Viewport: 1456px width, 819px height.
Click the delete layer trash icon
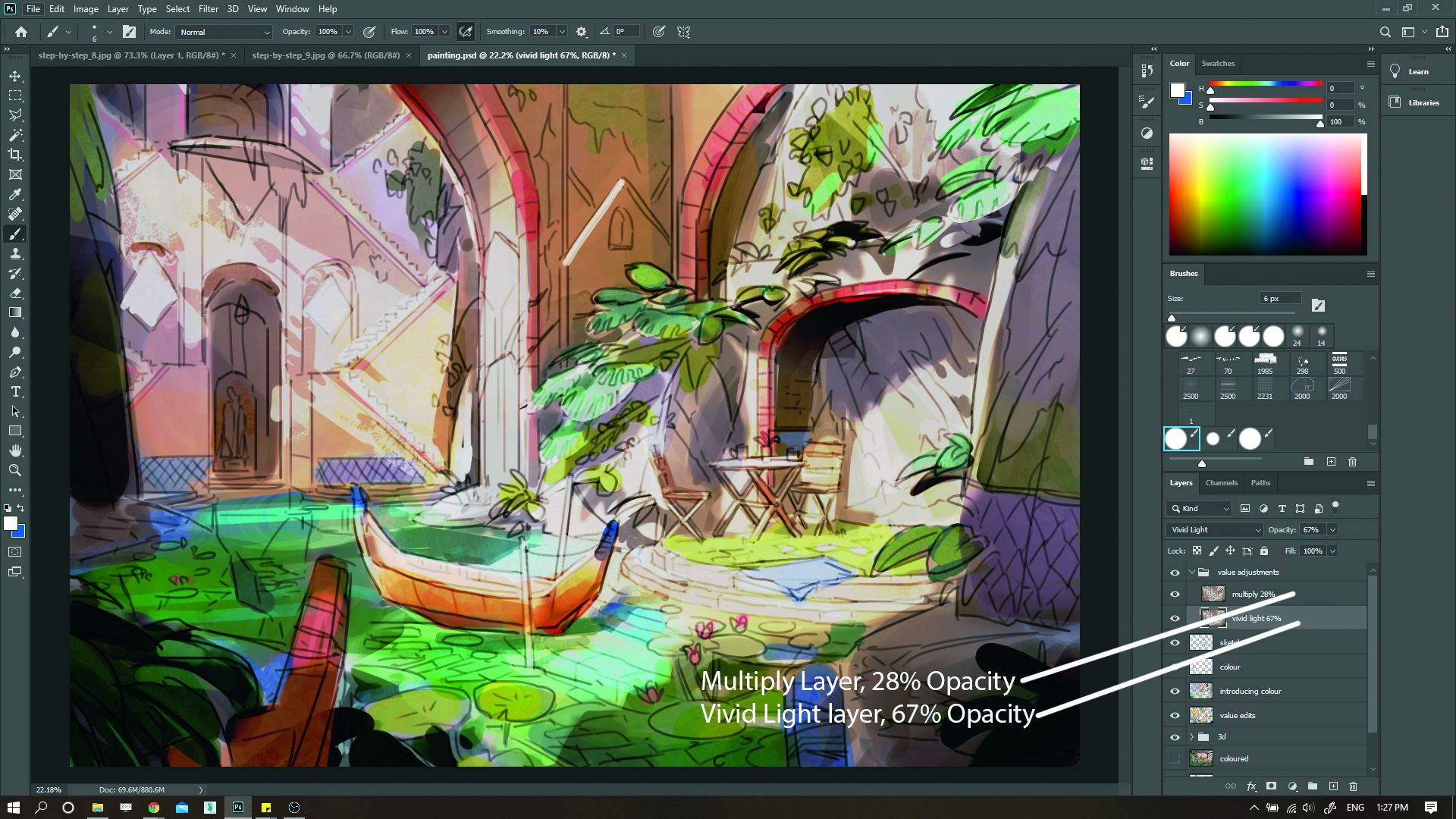click(x=1354, y=786)
